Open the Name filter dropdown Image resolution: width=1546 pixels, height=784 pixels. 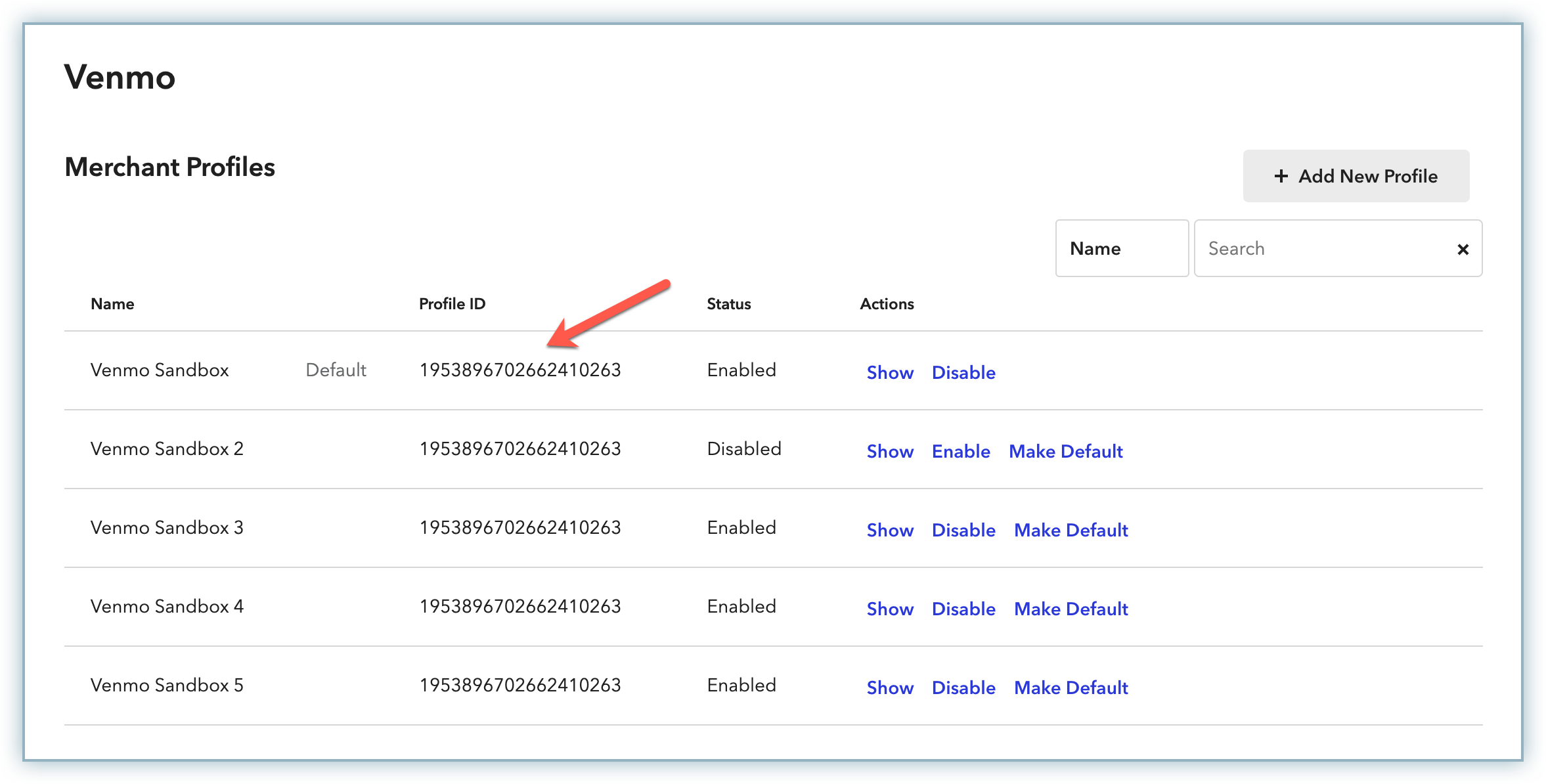point(1121,248)
